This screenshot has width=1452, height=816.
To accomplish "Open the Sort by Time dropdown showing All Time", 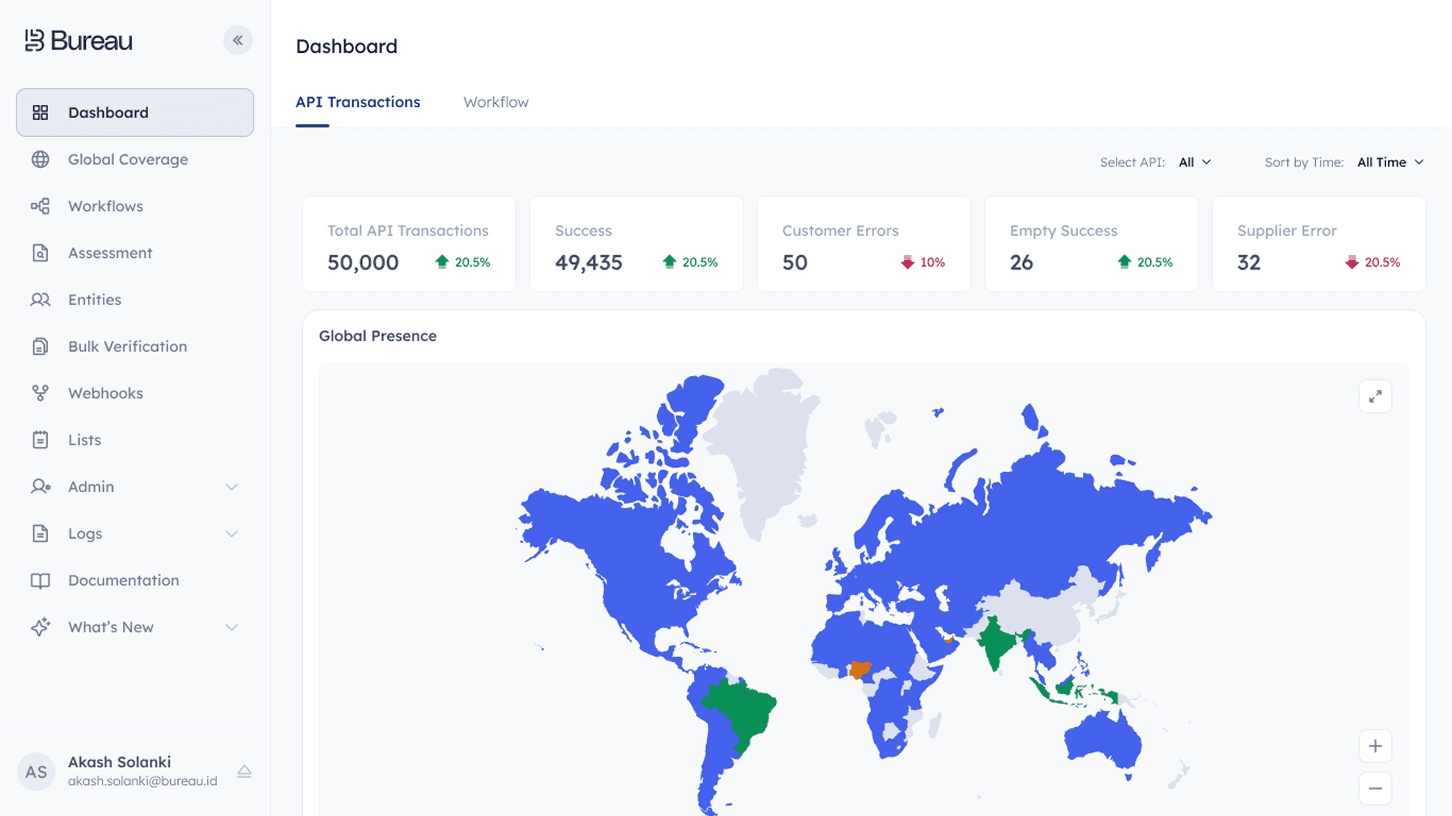I will click(x=1390, y=162).
